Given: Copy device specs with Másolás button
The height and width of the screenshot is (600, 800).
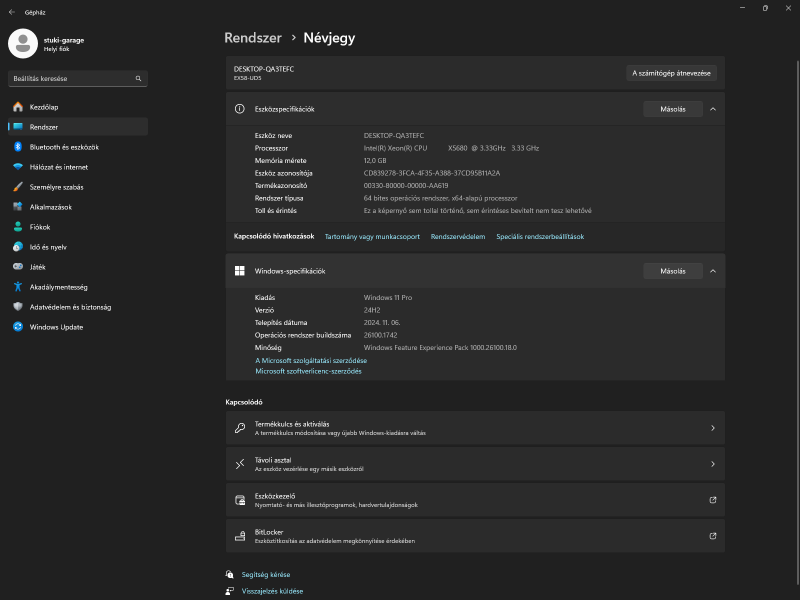Looking at the screenshot, I should pyautogui.click(x=673, y=109).
